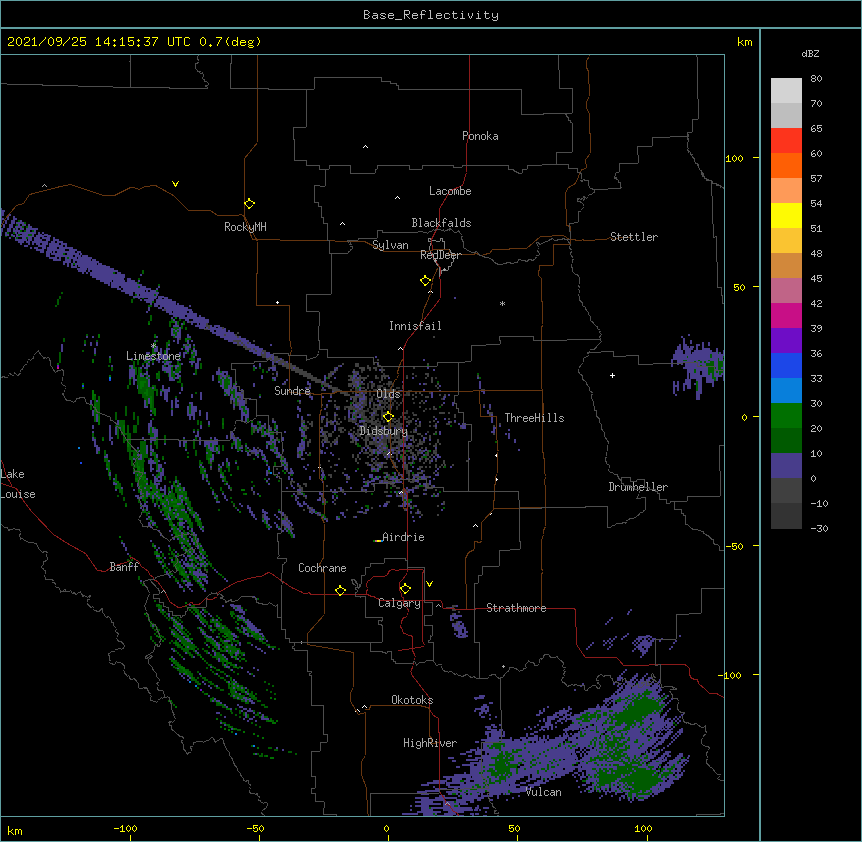Image resolution: width=862 pixels, height=842 pixels.
Task: Click the purple 10 dBZ legend swatch
Action: pos(786,466)
